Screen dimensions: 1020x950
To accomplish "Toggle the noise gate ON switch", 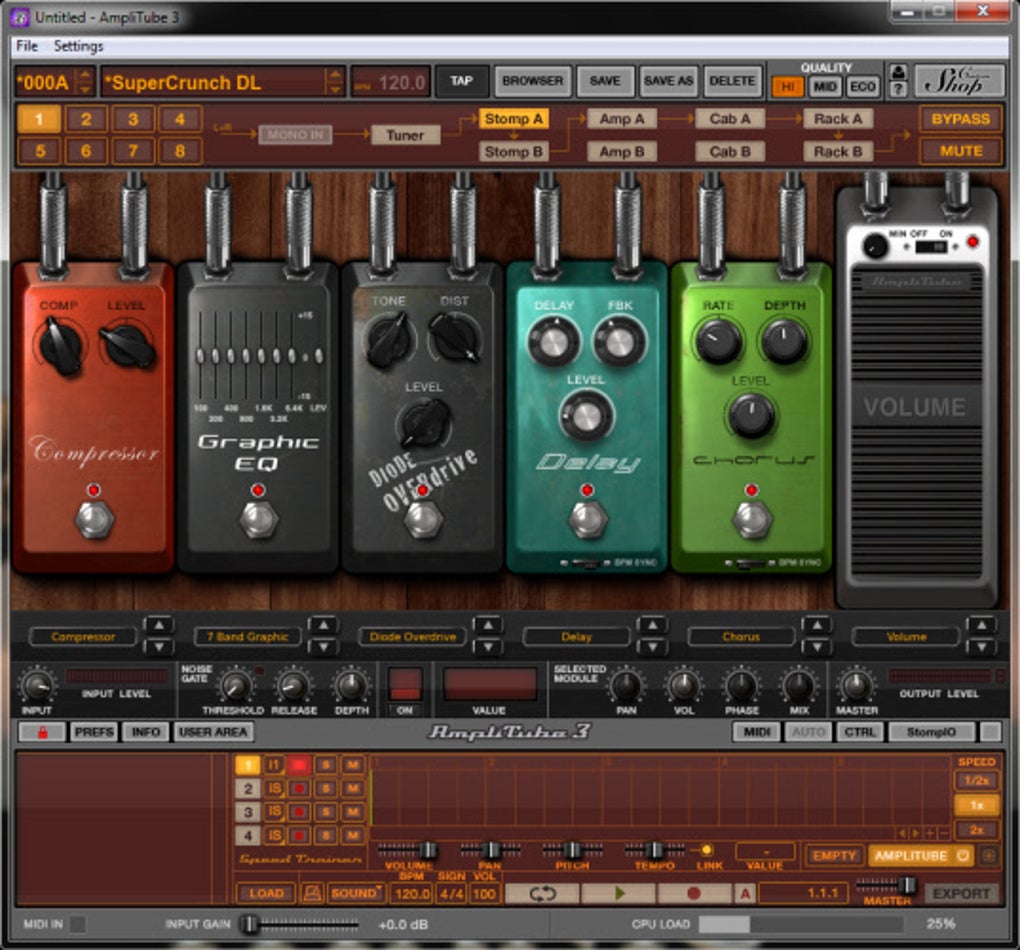I will [x=405, y=685].
